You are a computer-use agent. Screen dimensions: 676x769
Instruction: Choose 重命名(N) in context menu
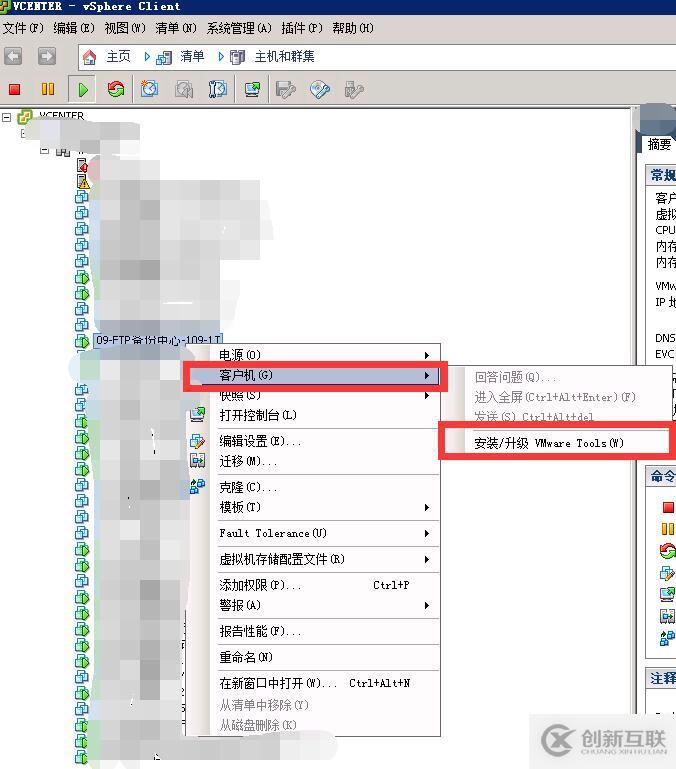tap(313, 657)
